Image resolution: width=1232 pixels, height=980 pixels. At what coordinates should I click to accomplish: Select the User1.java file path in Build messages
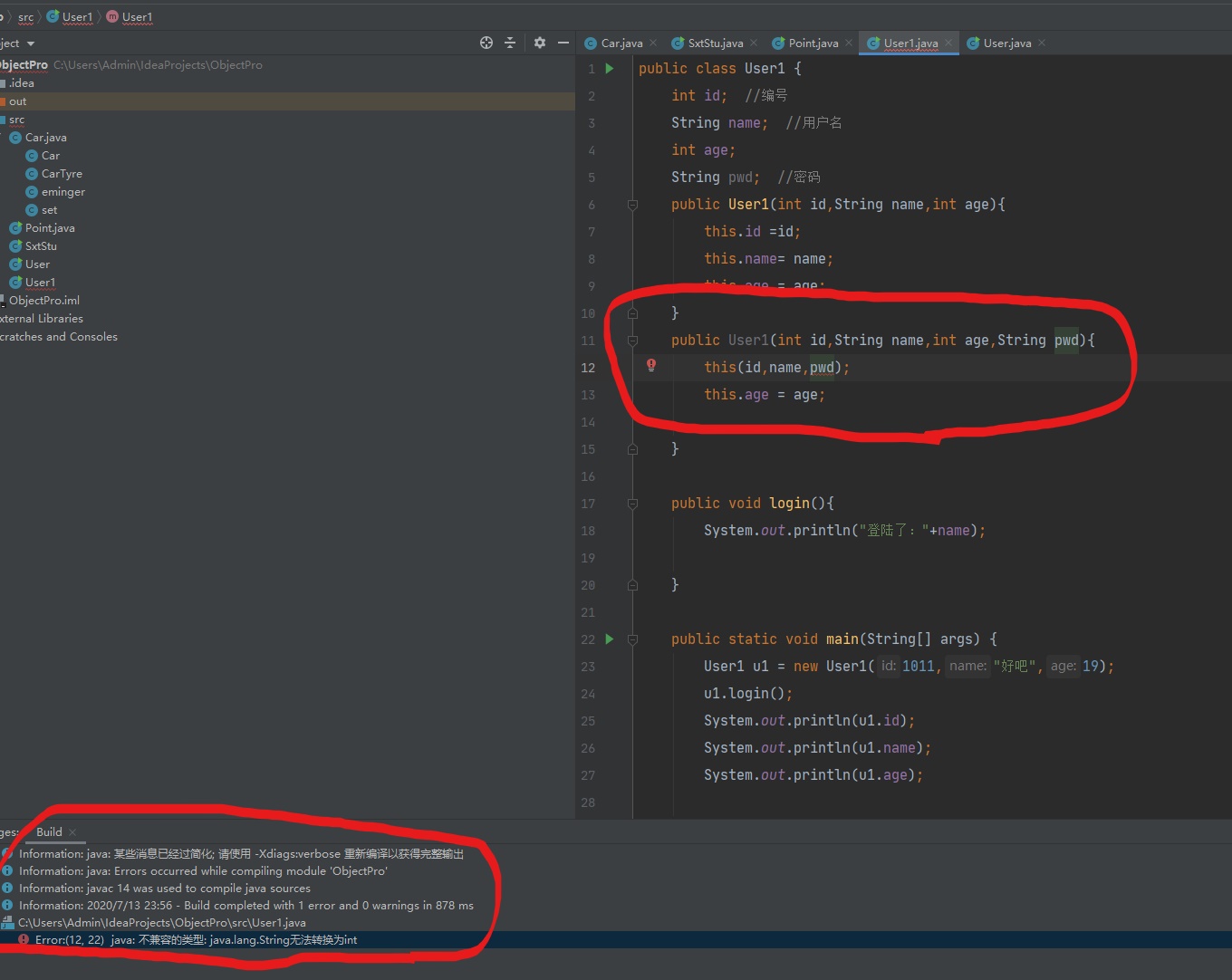coord(162,923)
